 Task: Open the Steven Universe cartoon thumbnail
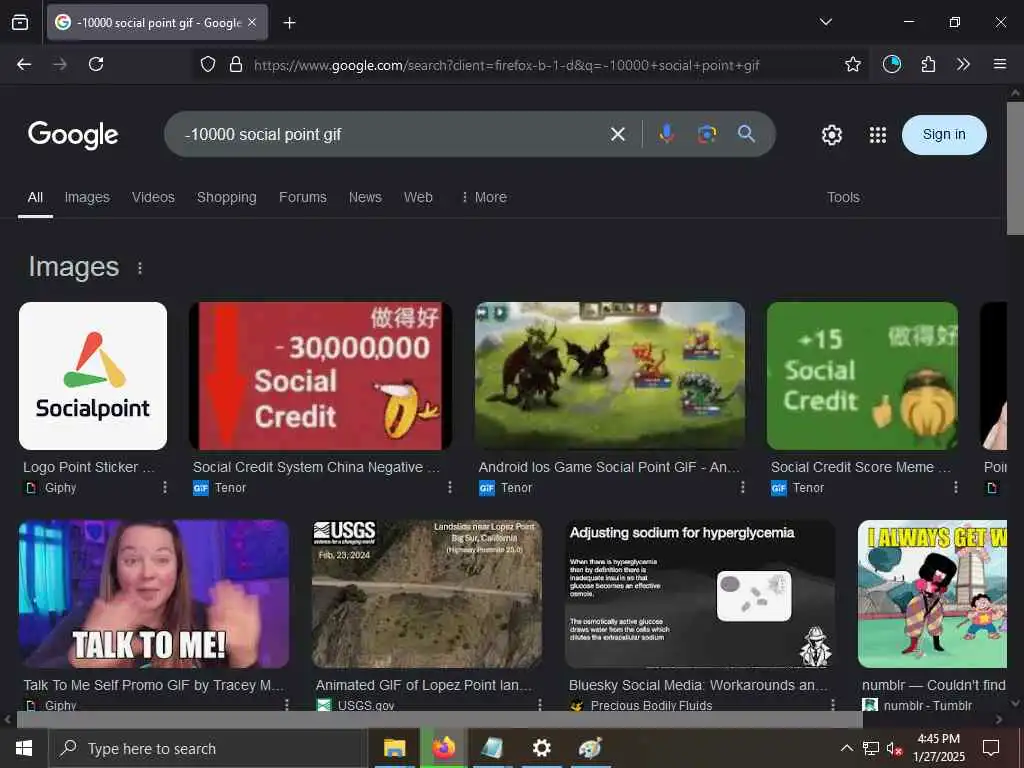tap(932, 594)
